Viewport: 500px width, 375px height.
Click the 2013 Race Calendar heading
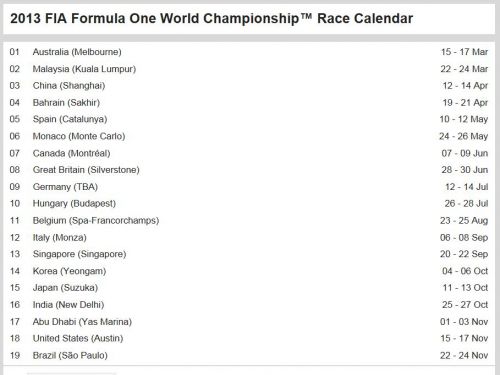click(212, 19)
